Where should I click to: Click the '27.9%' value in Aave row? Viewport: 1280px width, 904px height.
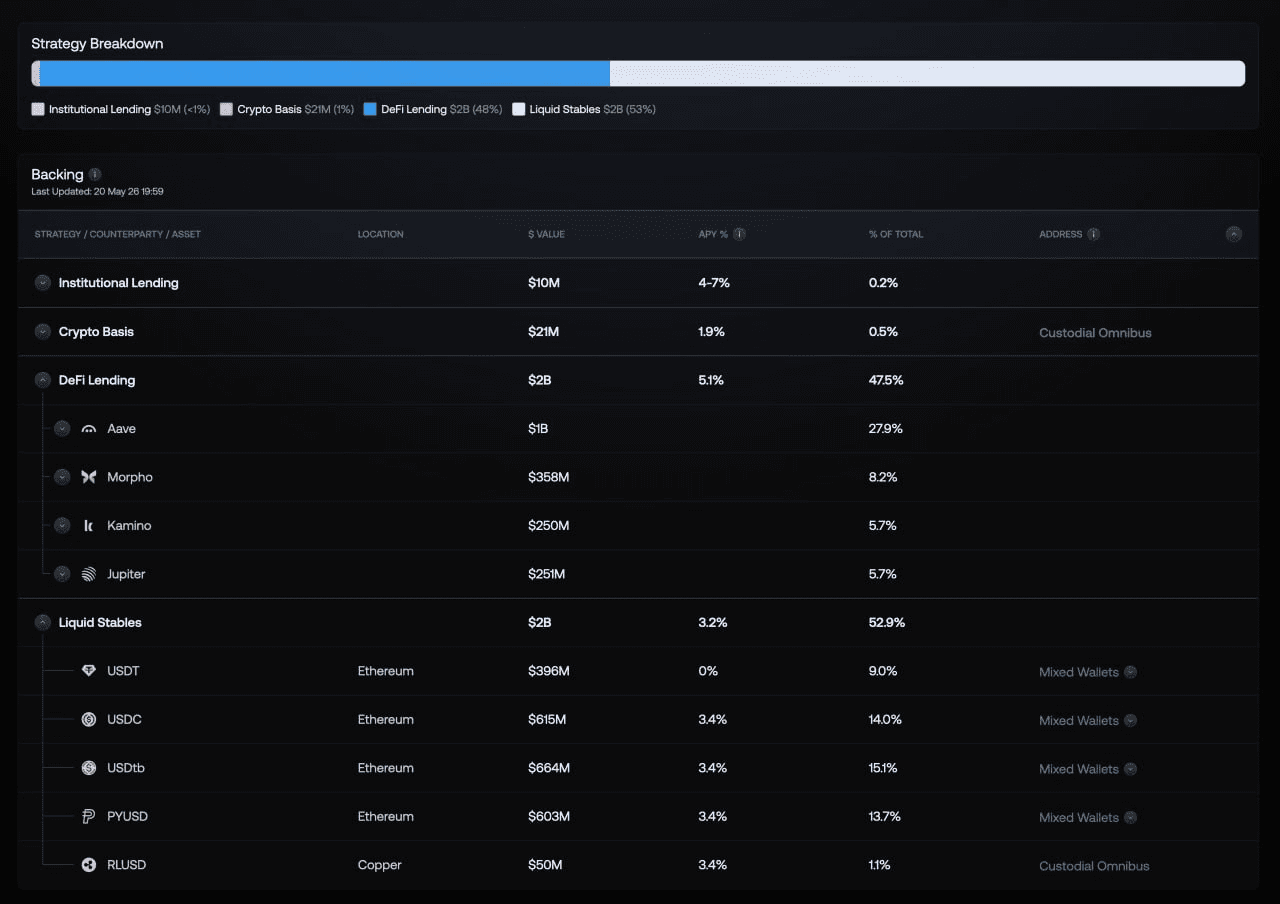click(x=886, y=429)
